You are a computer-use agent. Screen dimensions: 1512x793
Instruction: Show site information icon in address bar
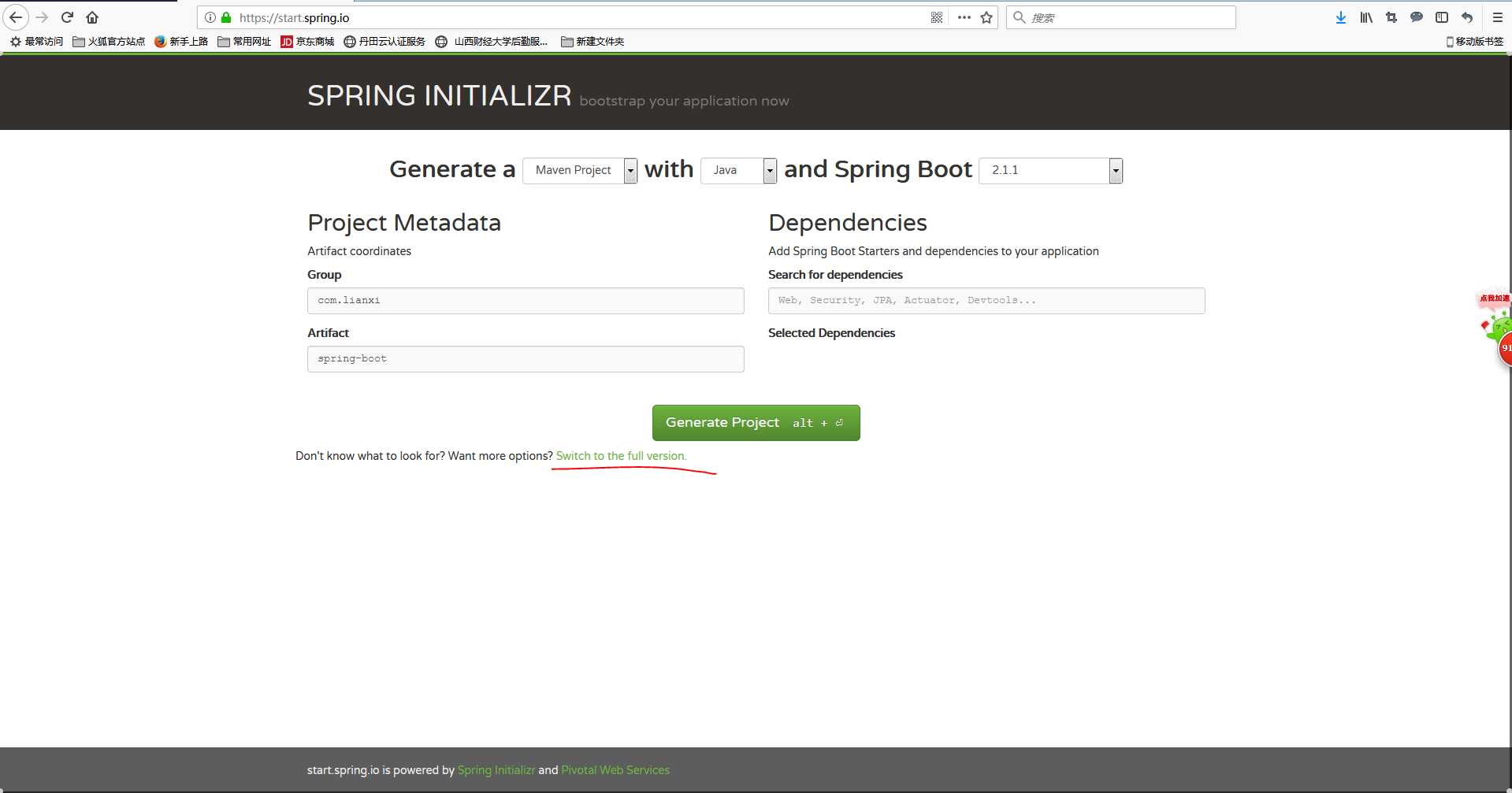210,17
